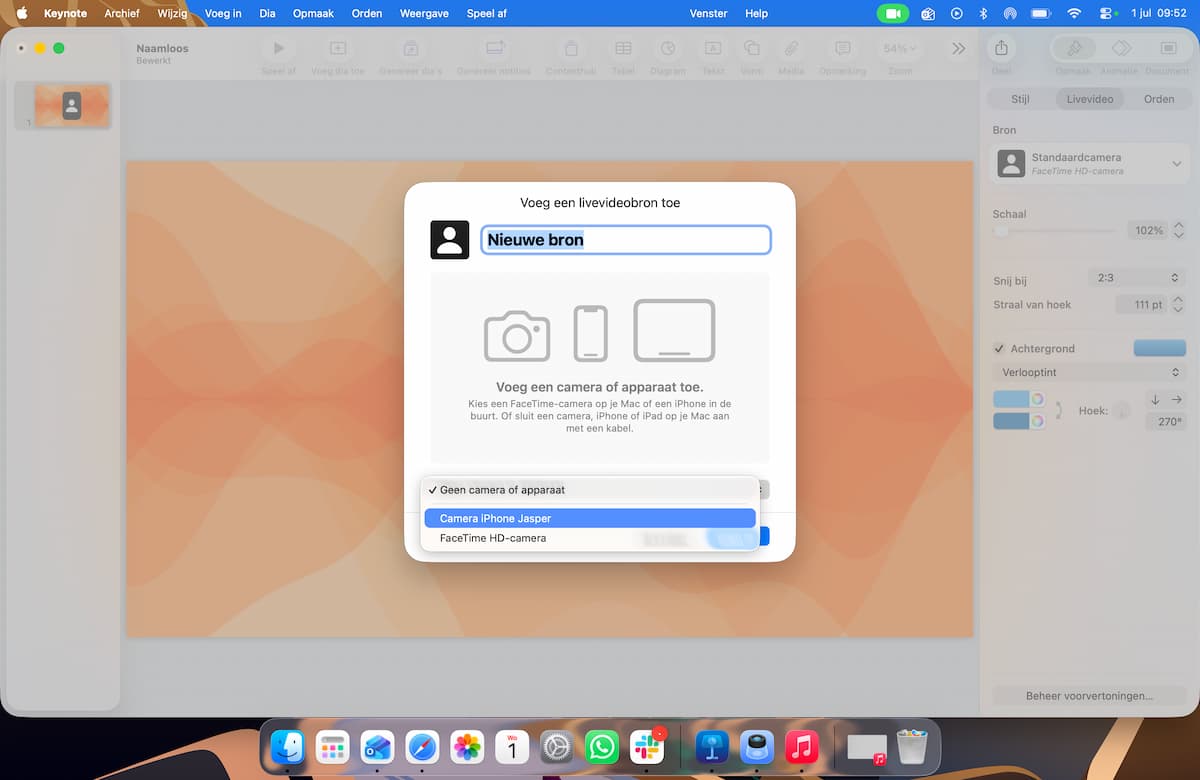Open Keynote from the Dock

[x=712, y=747]
